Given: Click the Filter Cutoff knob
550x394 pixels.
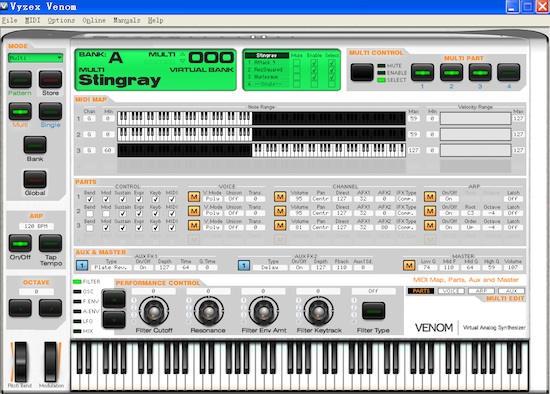Looking at the screenshot, I should click(x=154, y=311).
